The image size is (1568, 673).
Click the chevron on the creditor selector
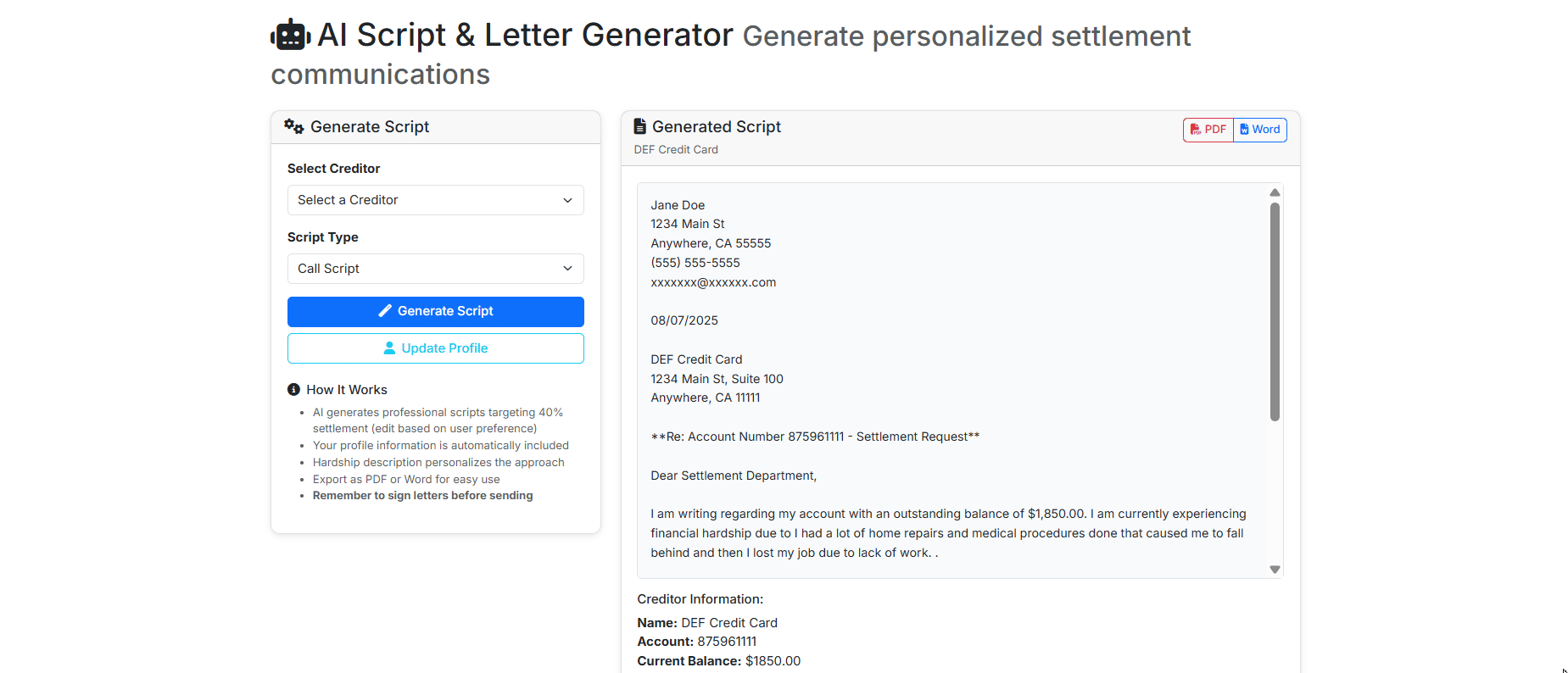pos(567,200)
